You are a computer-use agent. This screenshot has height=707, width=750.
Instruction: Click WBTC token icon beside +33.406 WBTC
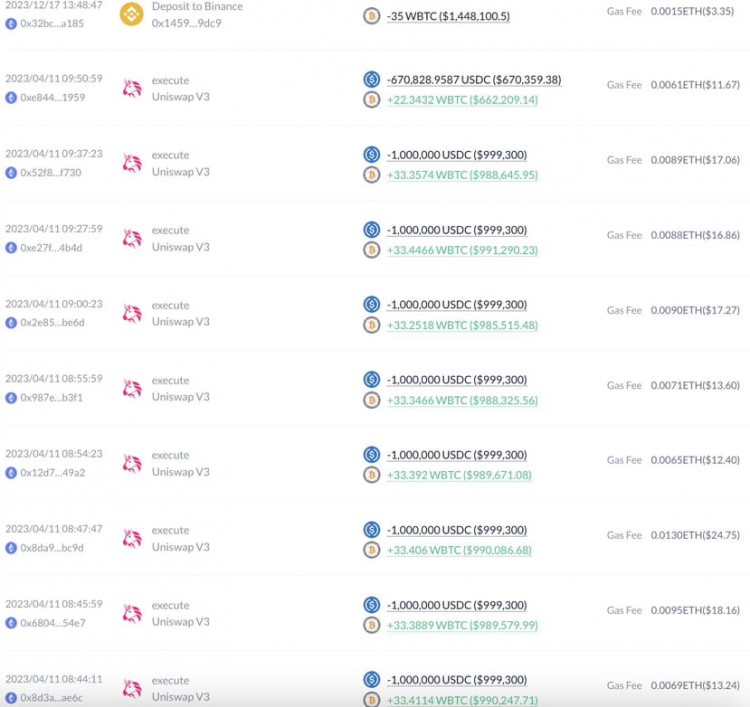pos(372,550)
